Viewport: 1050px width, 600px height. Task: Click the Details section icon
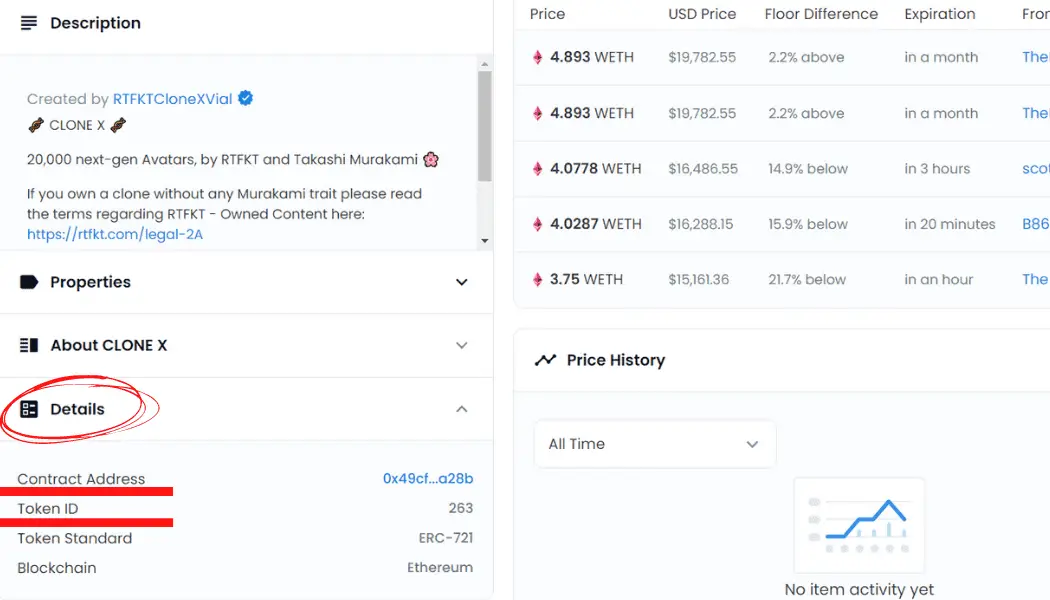[x=29, y=409]
